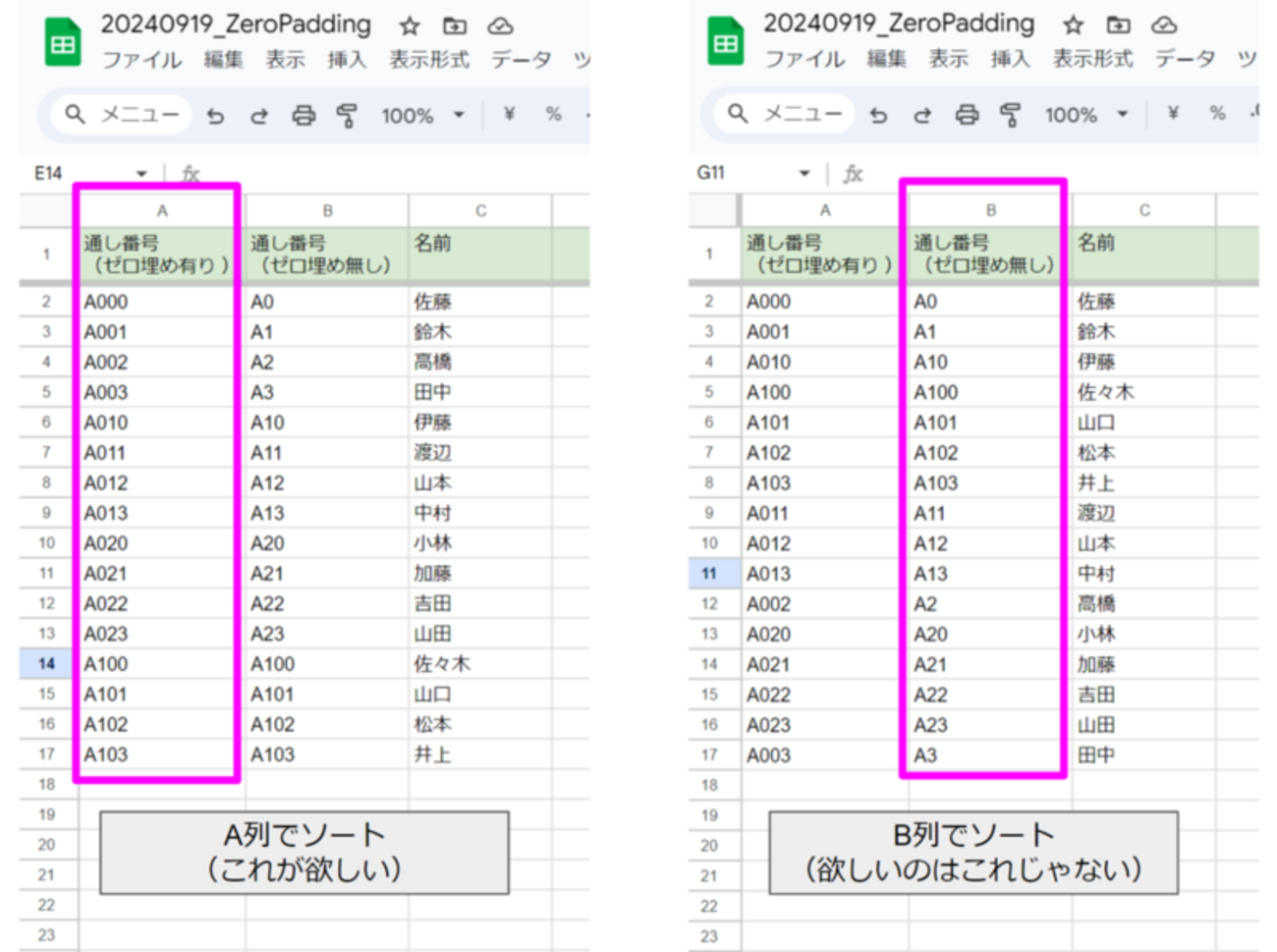Open the 表示 menu in G11 window

(x=948, y=59)
